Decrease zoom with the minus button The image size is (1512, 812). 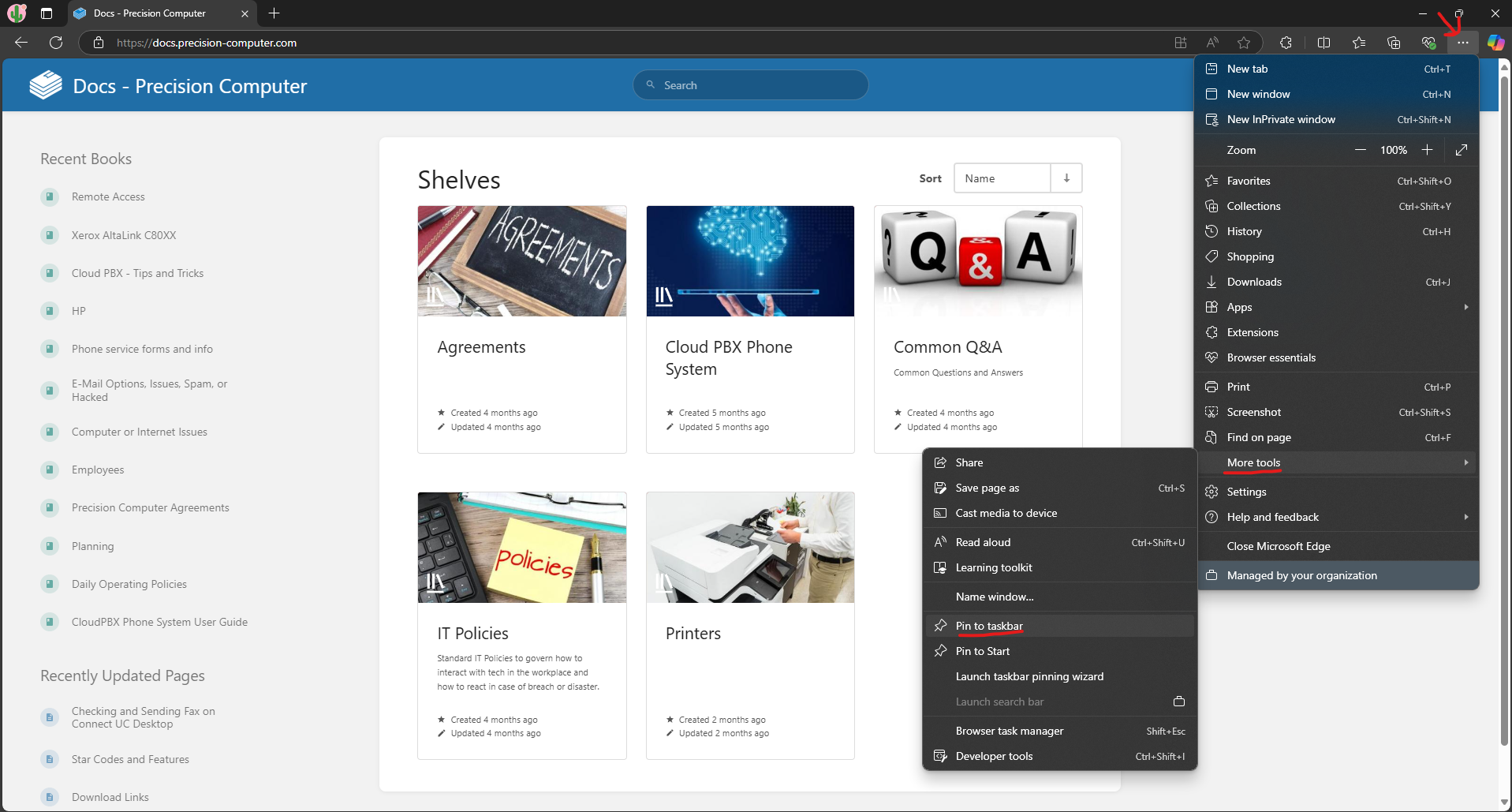pyautogui.click(x=1361, y=150)
